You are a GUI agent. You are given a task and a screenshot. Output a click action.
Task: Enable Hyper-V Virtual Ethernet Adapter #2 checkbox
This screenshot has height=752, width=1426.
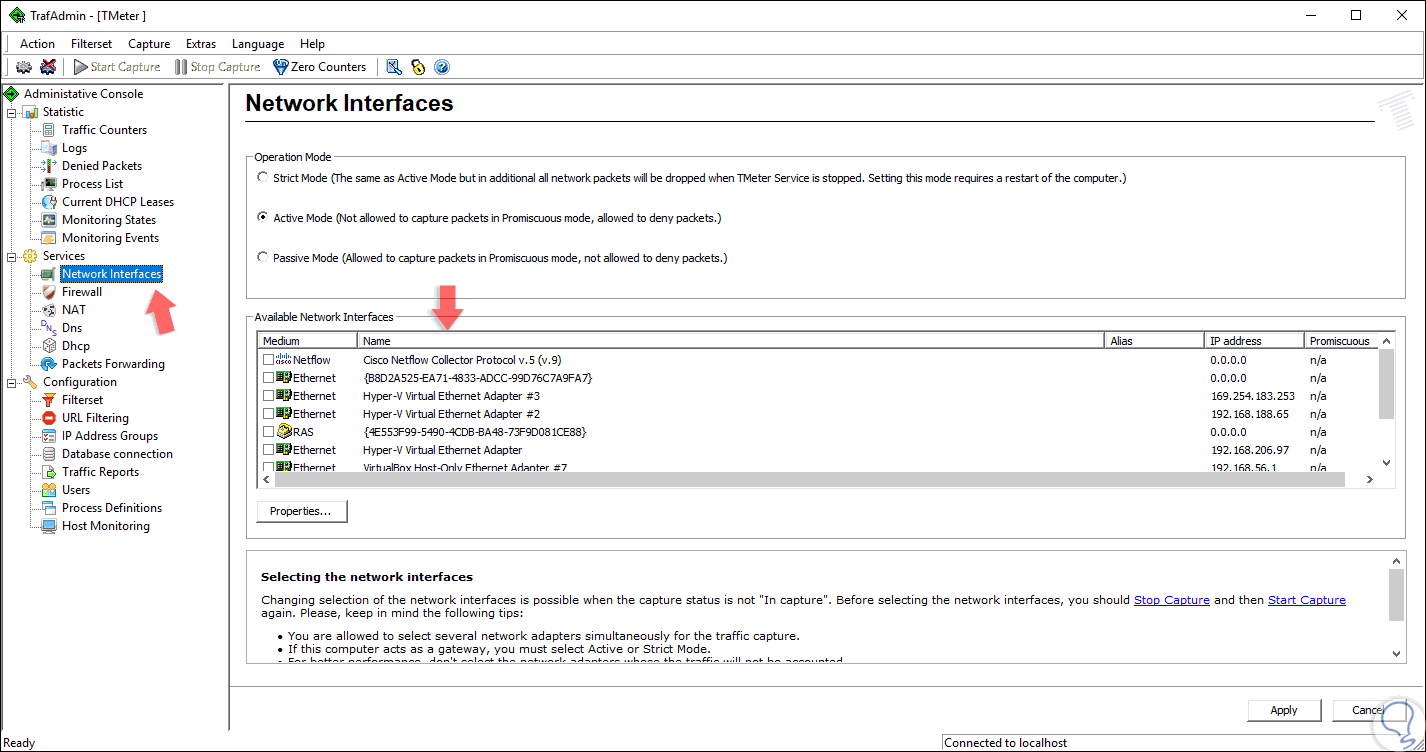point(268,414)
